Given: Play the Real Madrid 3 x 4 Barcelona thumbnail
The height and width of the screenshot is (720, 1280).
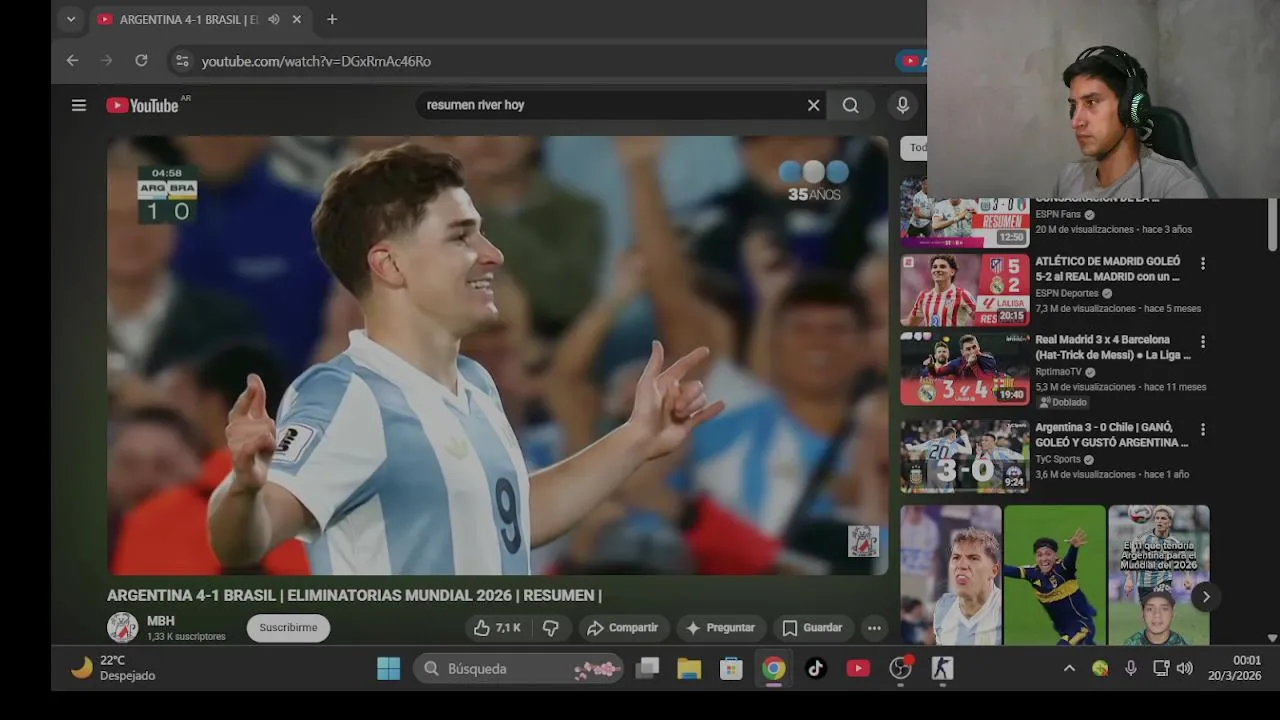Looking at the screenshot, I should tap(964, 369).
